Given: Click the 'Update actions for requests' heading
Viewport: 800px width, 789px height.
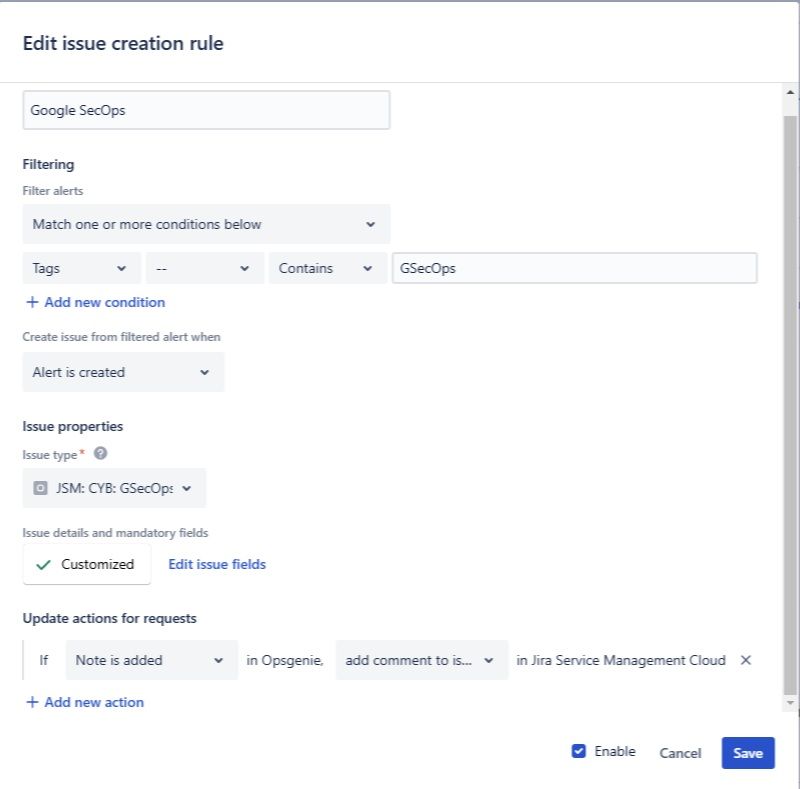Looking at the screenshot, I should pos(110,618).
